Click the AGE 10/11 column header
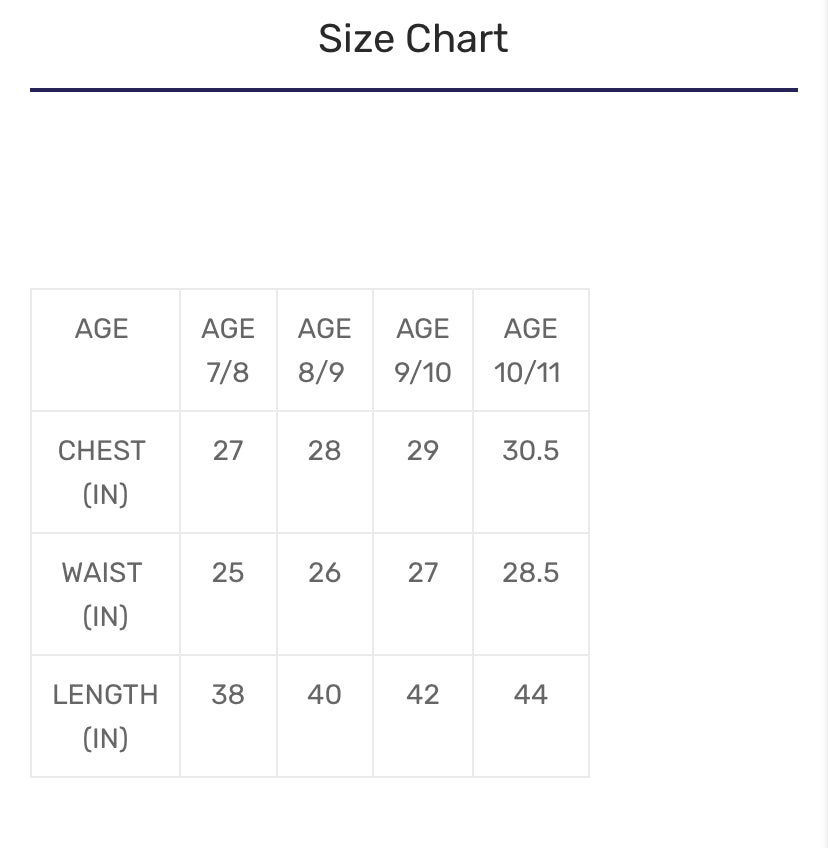828x848 pixels. [x=530, y=350]
